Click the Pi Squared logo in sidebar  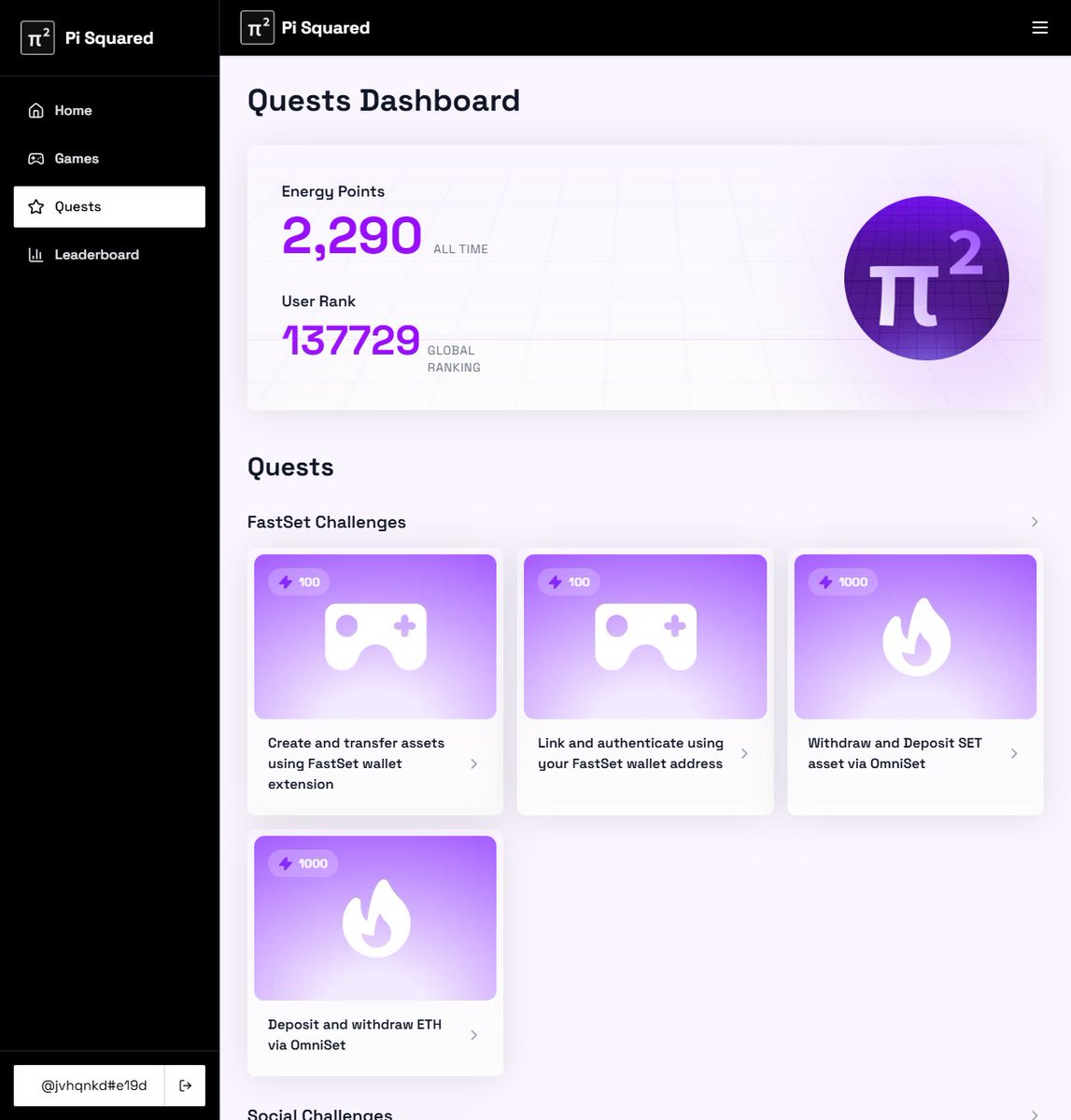coord(37,38)
